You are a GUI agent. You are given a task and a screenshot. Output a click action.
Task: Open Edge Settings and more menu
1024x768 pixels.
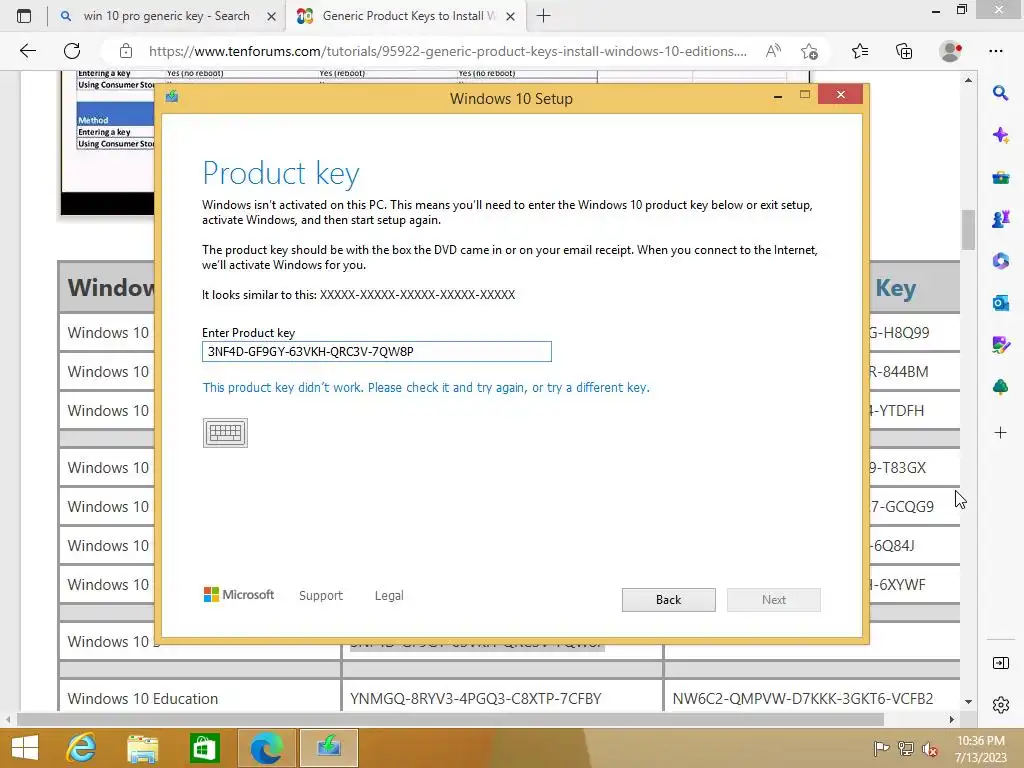tap(995, 51)
